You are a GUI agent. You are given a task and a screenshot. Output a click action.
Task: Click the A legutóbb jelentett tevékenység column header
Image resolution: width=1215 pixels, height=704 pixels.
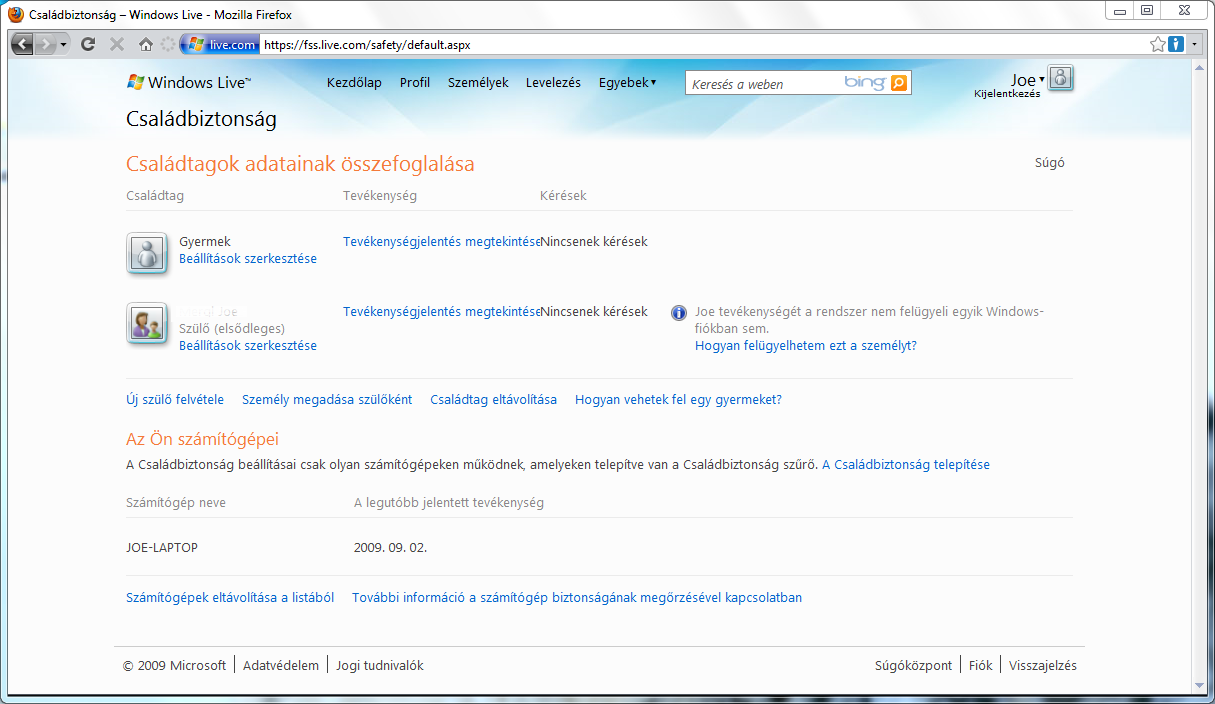click(x=449, y=503)
